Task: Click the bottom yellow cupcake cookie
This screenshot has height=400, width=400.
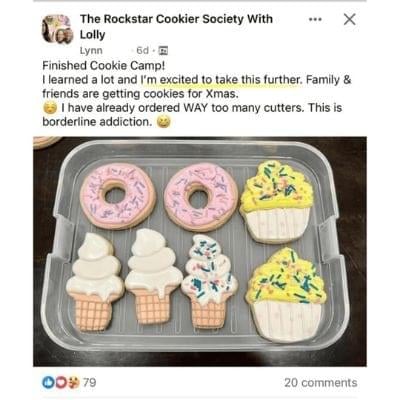Action: [286, 295]
